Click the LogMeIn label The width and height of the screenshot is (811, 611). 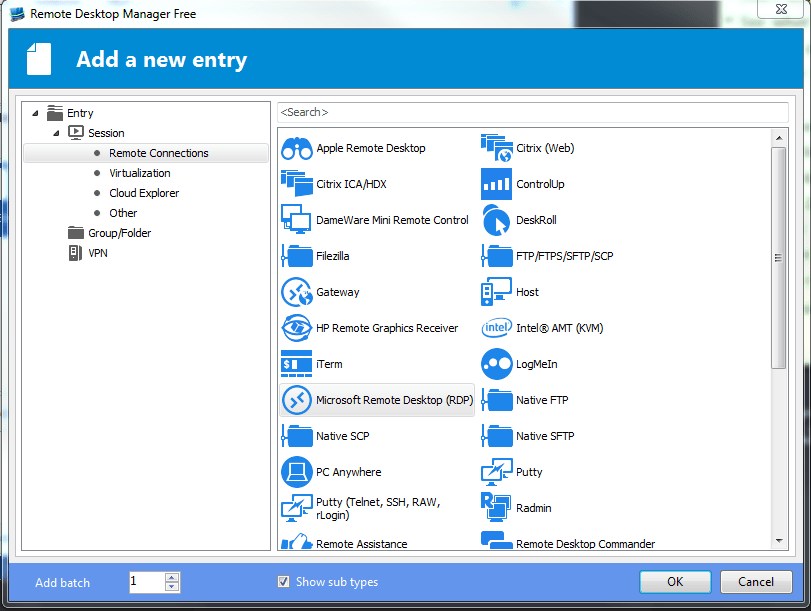537,364
